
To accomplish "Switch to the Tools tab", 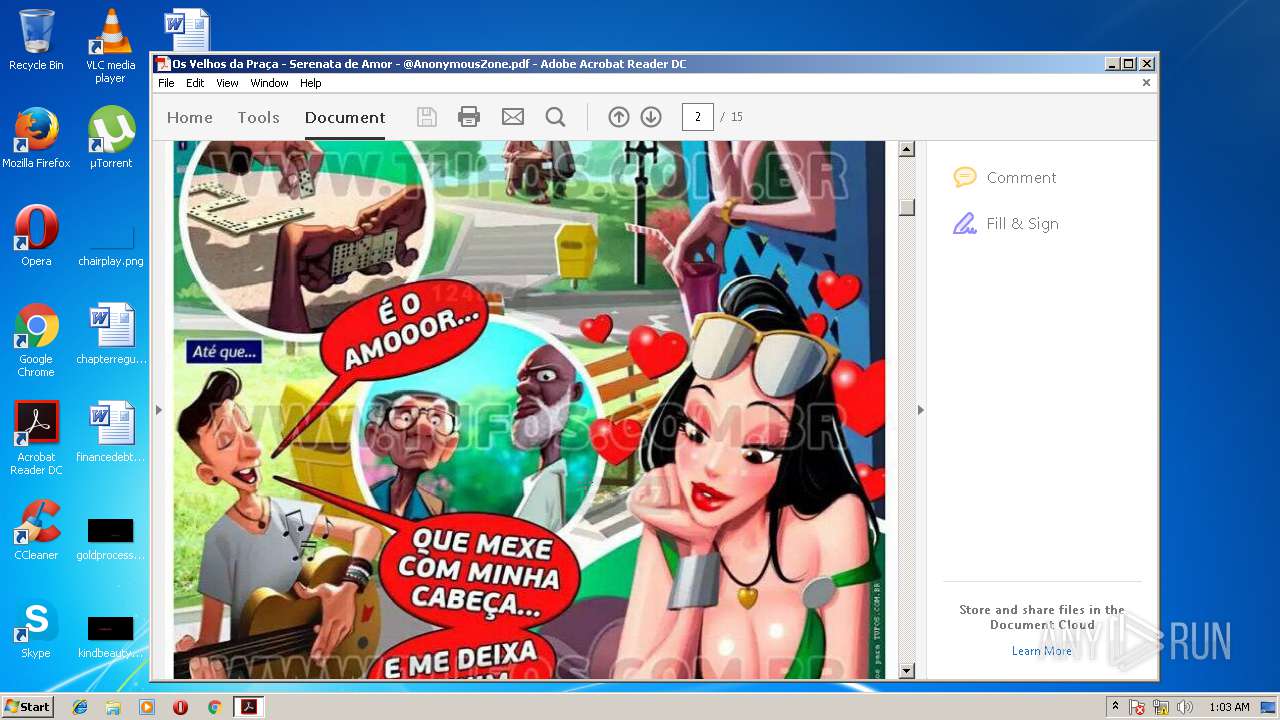I will coord(258,117).
